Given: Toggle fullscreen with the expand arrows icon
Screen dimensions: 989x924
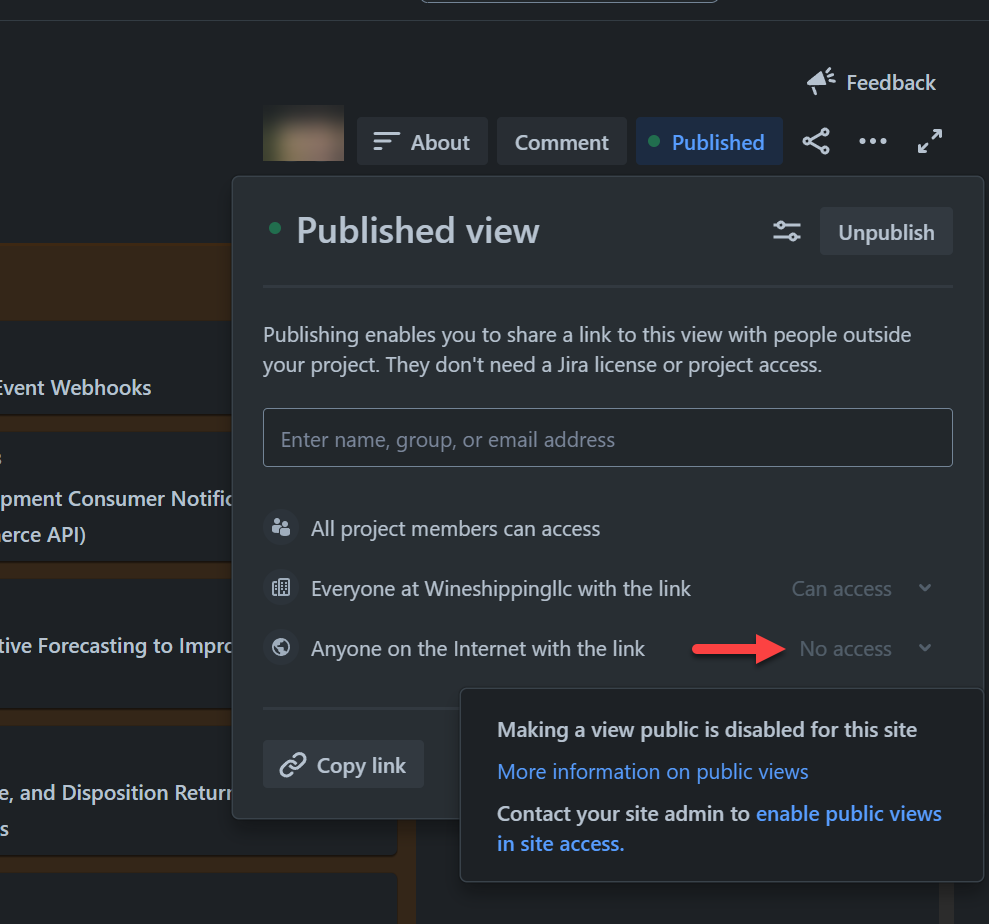Looking at the screenshot, I should pyautogui.click(x=930, y=141).
